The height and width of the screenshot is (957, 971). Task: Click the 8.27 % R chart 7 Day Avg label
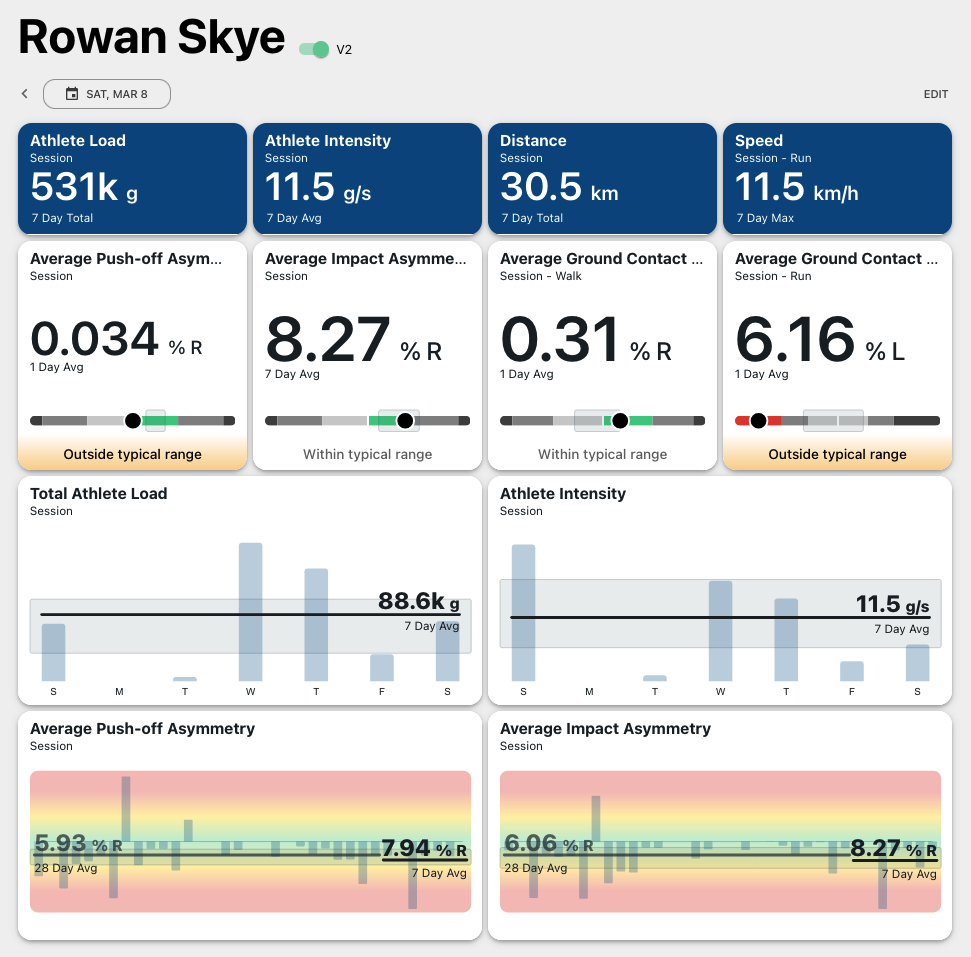pos(894,858)
